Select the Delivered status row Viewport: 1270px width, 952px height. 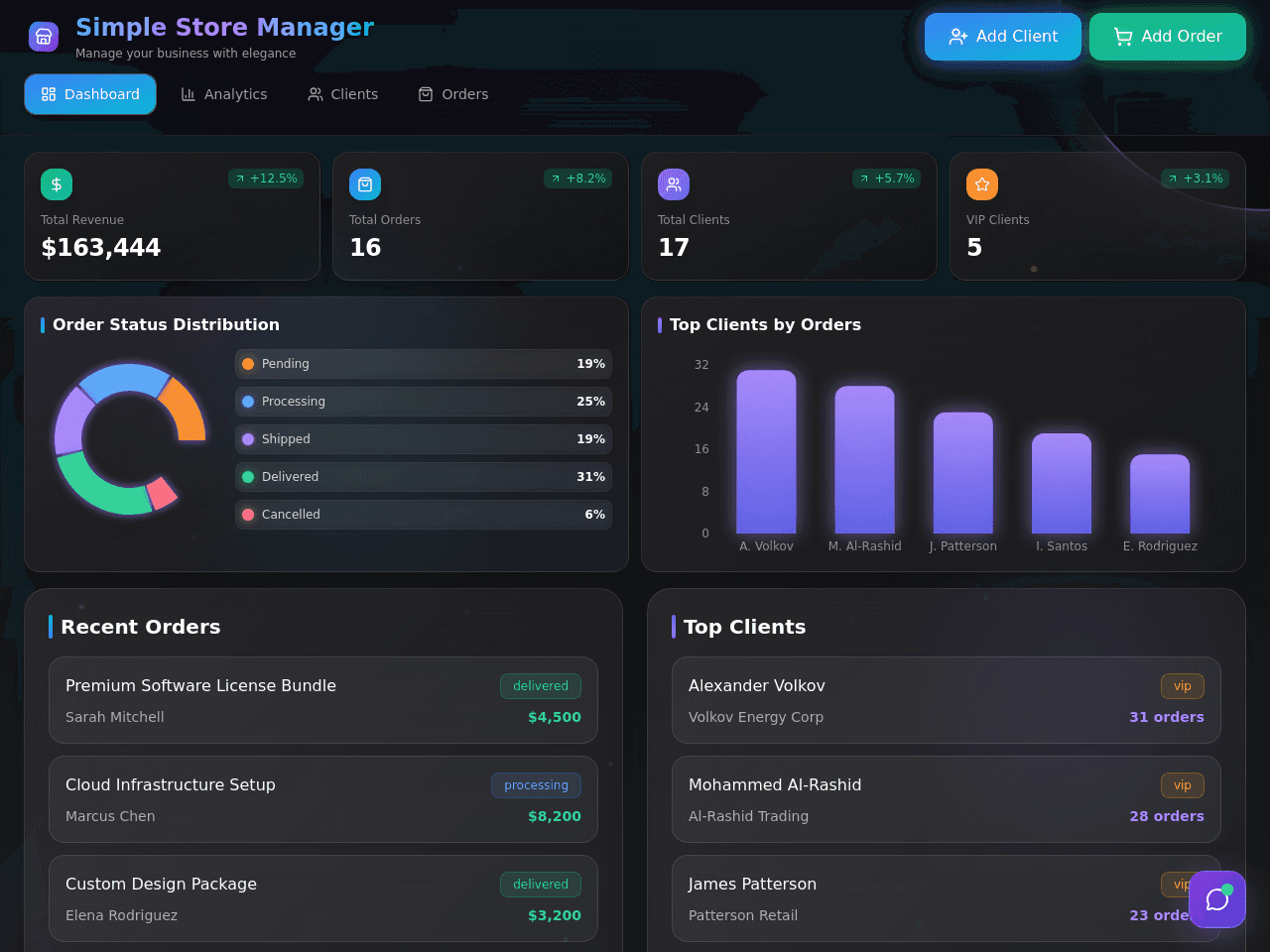click(424, 477)
